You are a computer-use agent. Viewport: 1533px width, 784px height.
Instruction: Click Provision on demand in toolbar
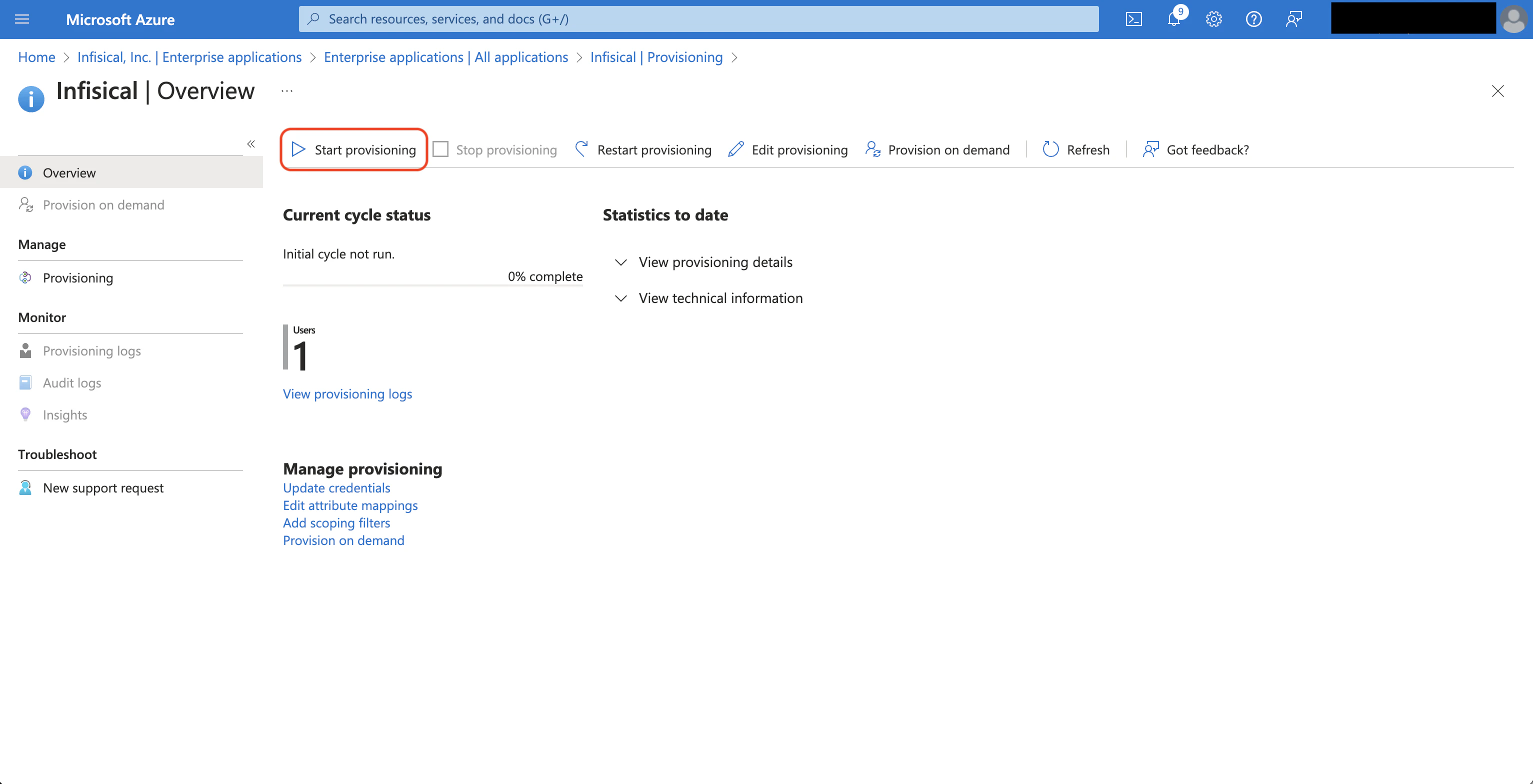tap(937, 149)
